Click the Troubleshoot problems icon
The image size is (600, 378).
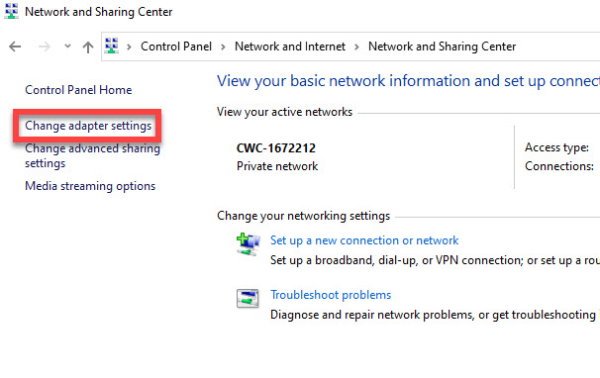(248, 298)
